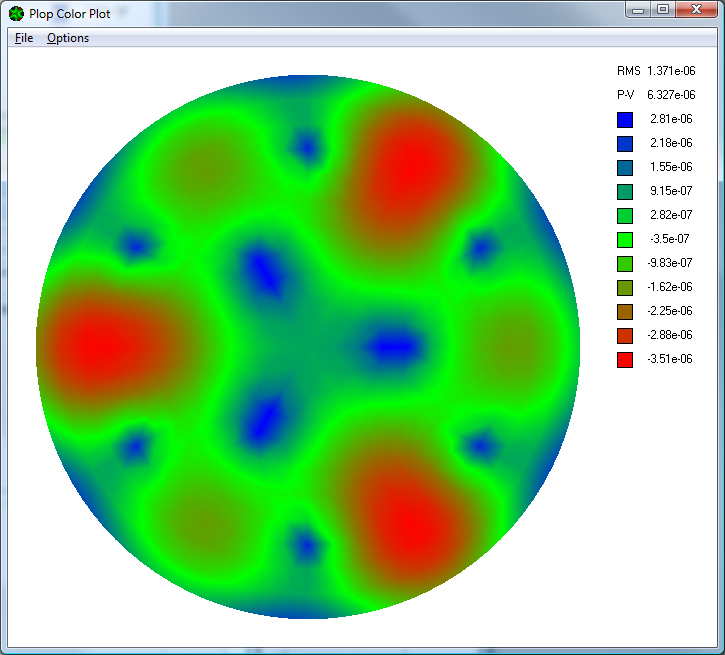Open the File menu
725x655 pixels.
coord(24,38)
